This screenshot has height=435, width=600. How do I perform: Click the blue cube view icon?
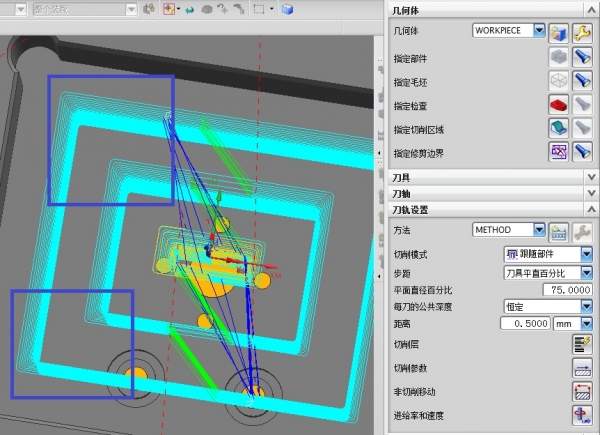click(x=287, y=9)
